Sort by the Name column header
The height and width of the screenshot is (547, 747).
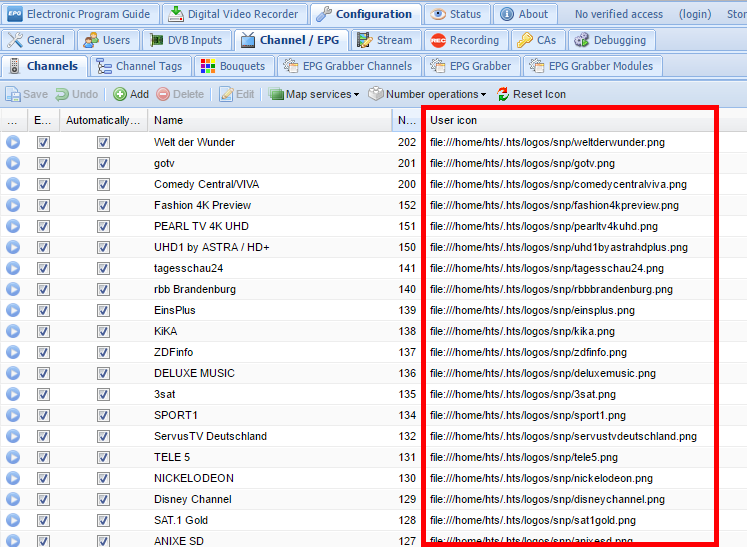[x=270, y=120]
